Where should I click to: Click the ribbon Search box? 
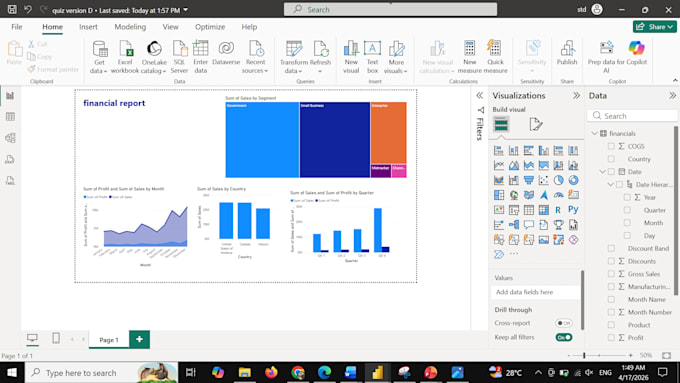[x=390, y=9]
